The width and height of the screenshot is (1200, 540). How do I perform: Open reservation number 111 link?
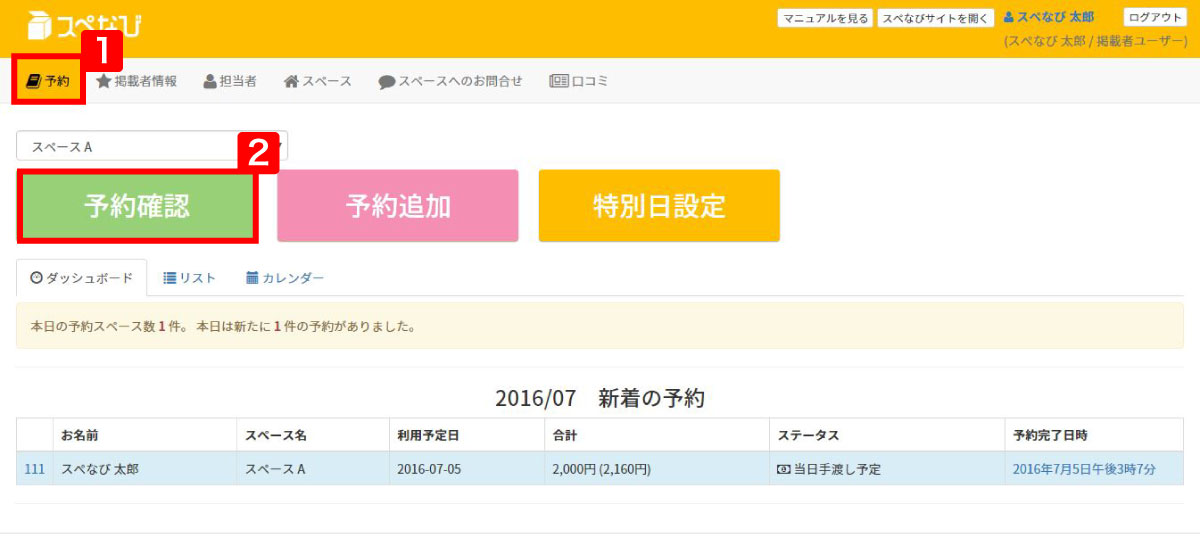[x=34, y=468]
